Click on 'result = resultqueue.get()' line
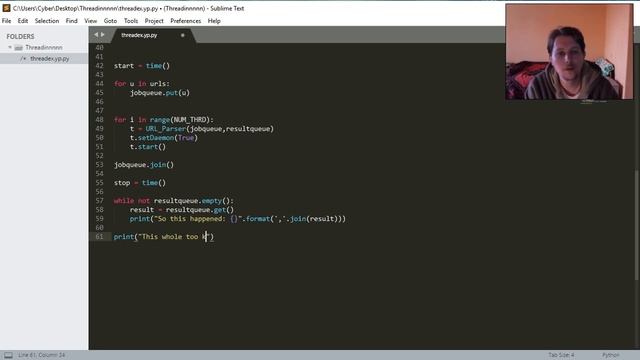 pos(182,209)
